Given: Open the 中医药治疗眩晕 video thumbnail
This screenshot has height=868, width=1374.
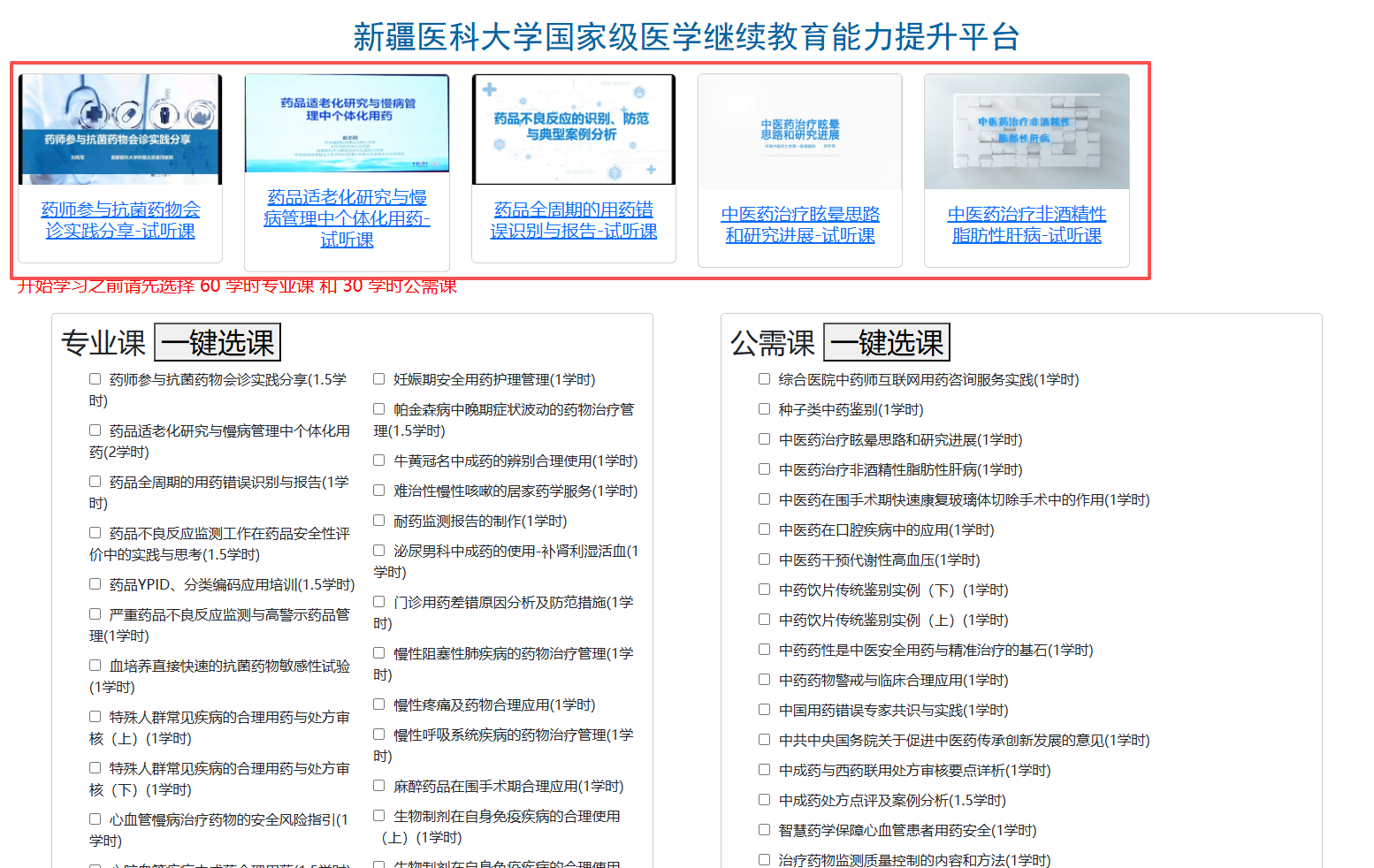Looking at the screenshot, I should 799,132.
